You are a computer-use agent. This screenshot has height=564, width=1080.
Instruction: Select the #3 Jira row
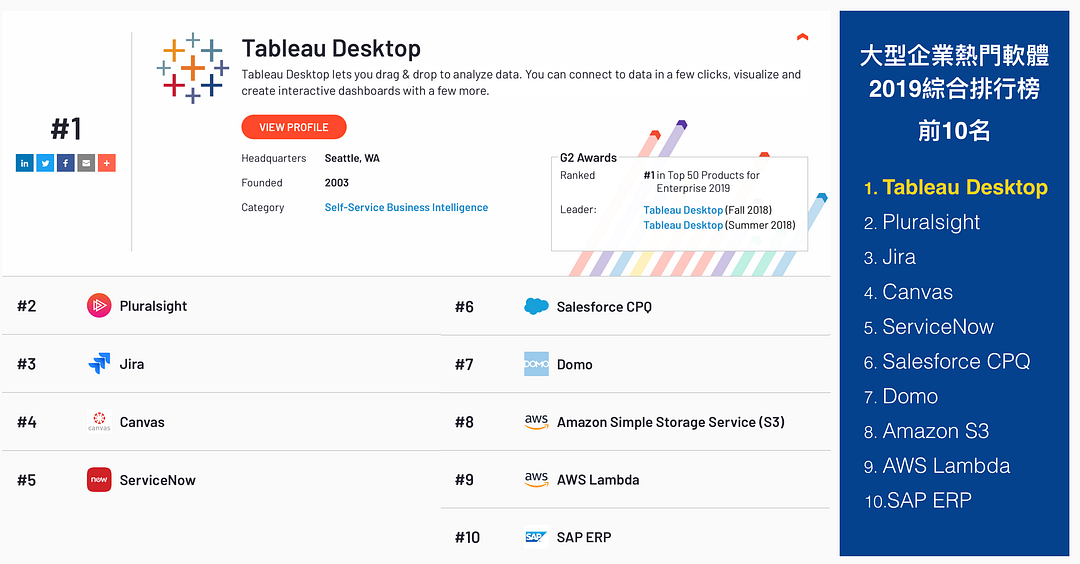pyautogui.click(x=221, y=364)
